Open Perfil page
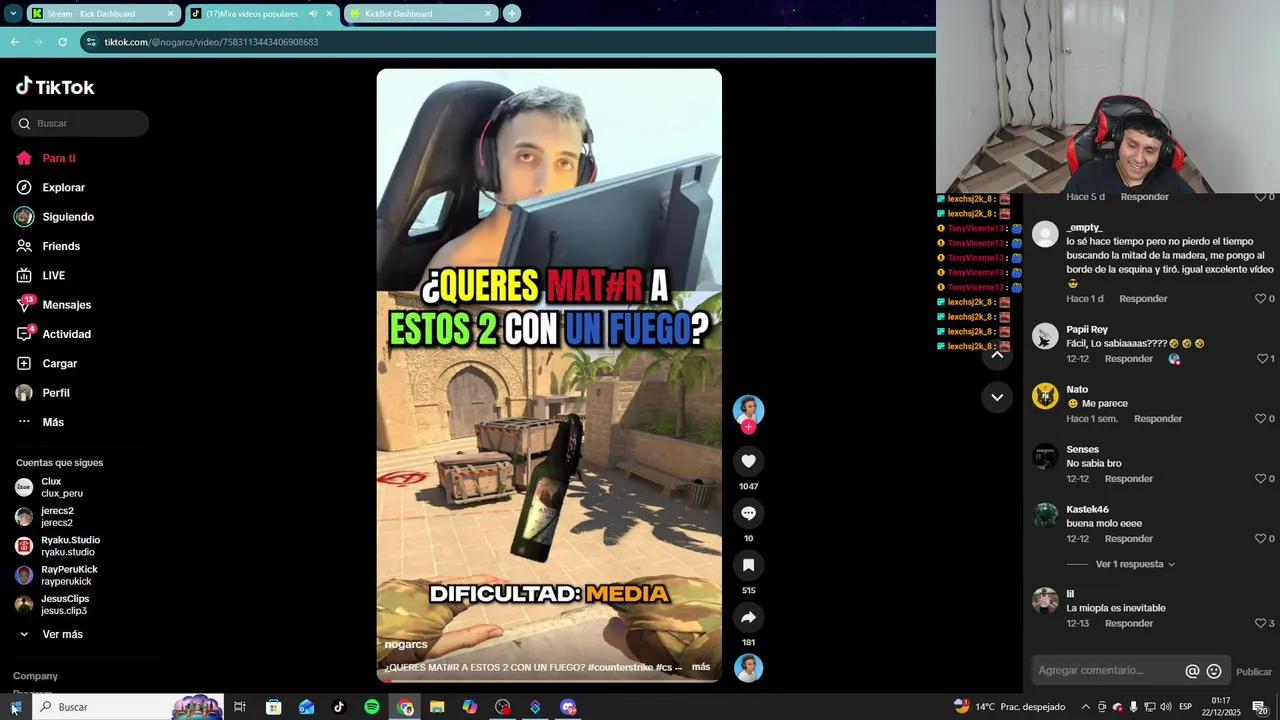The height and width of the screenshot is (720, 1280). click(x=43, y=393)
